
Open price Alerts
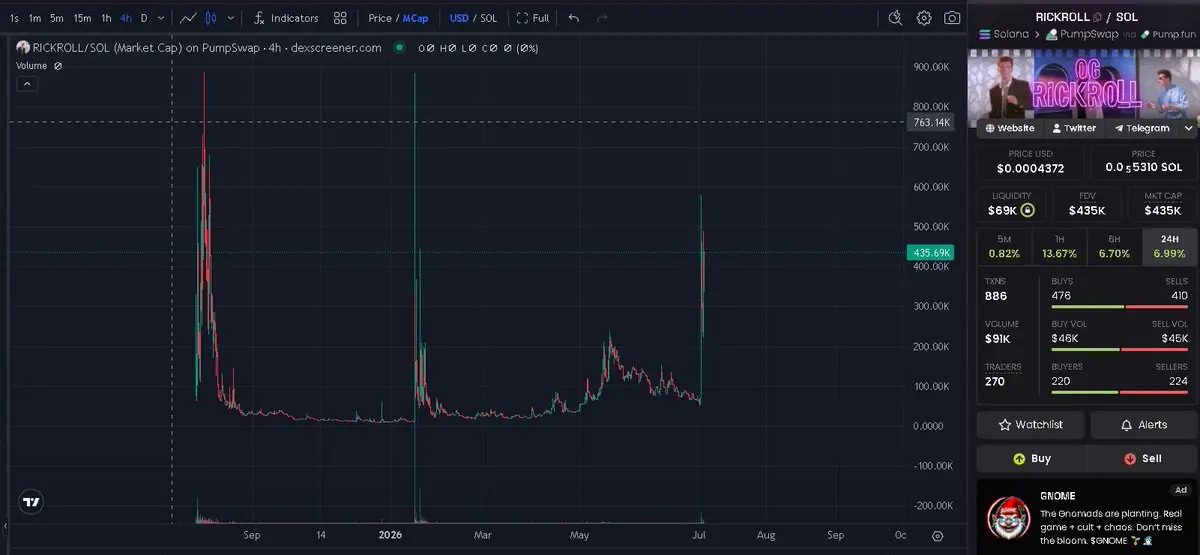tap(1144, 425)
